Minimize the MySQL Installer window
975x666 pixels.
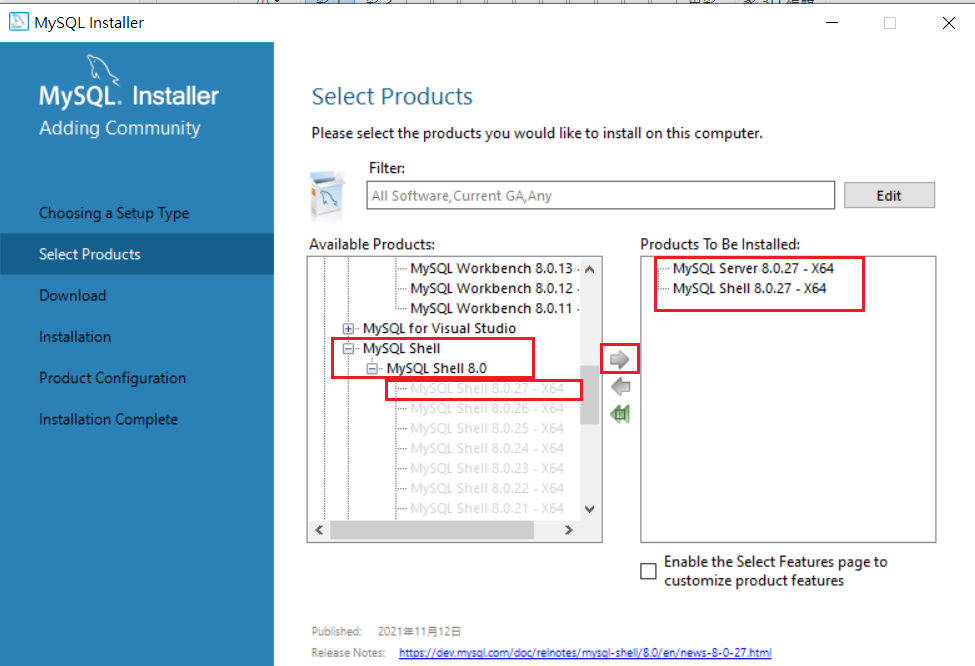(x=832, y=23)
